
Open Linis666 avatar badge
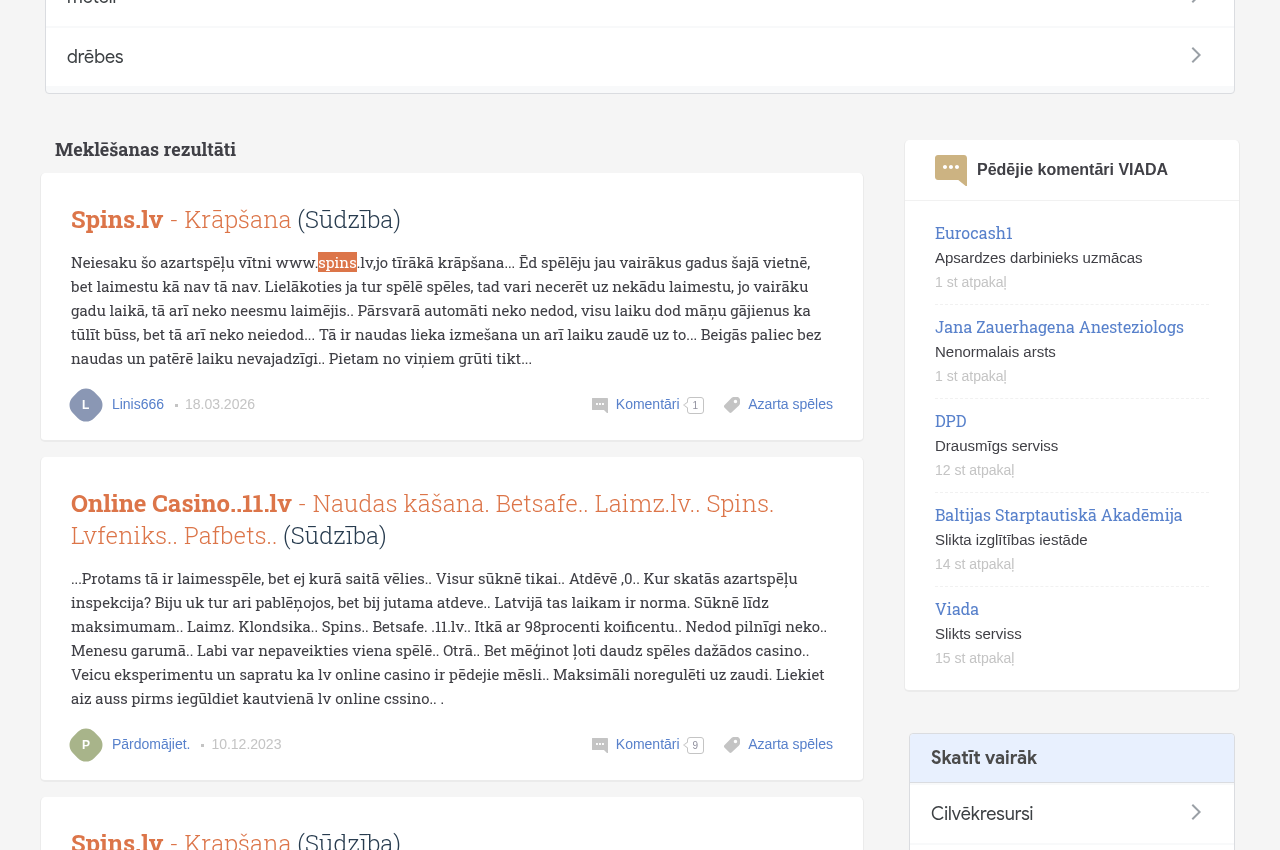pyautogui.click(x=86, y=405)
